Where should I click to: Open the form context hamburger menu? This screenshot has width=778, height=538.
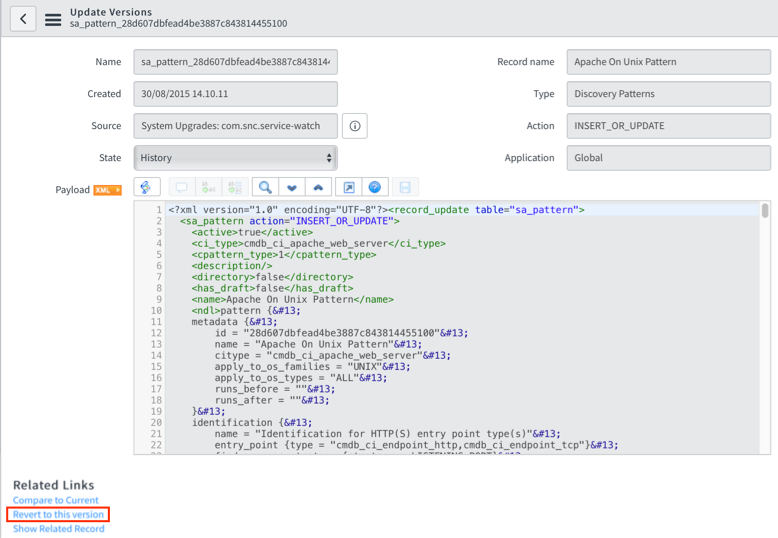click(53, 19)
